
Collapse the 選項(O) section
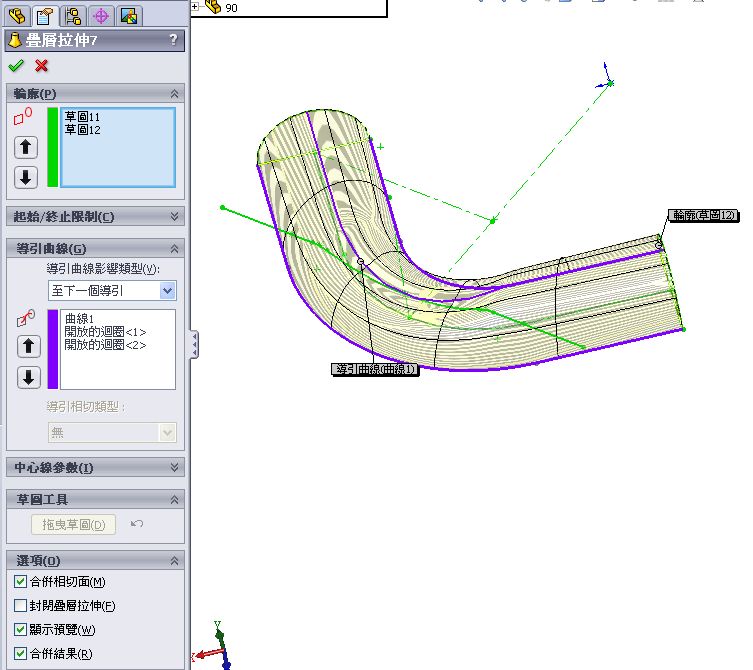point(174,560)
